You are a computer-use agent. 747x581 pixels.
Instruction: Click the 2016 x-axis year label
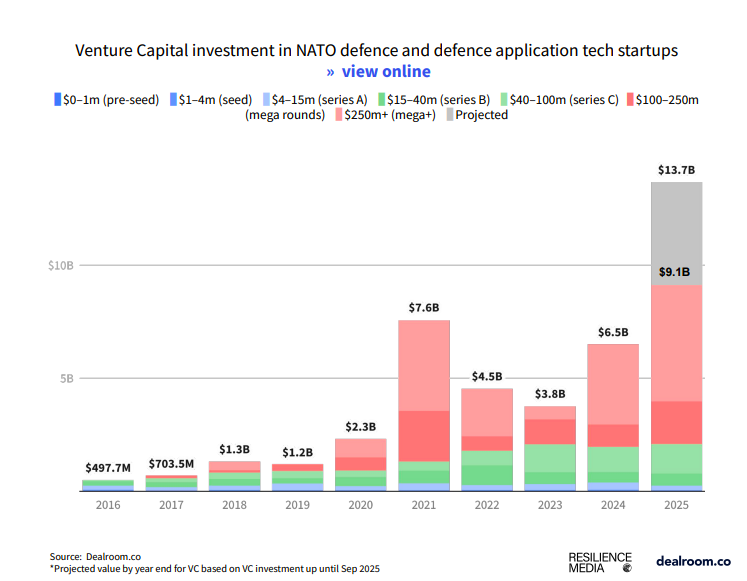pyautogui.click(x=107, y=507)
